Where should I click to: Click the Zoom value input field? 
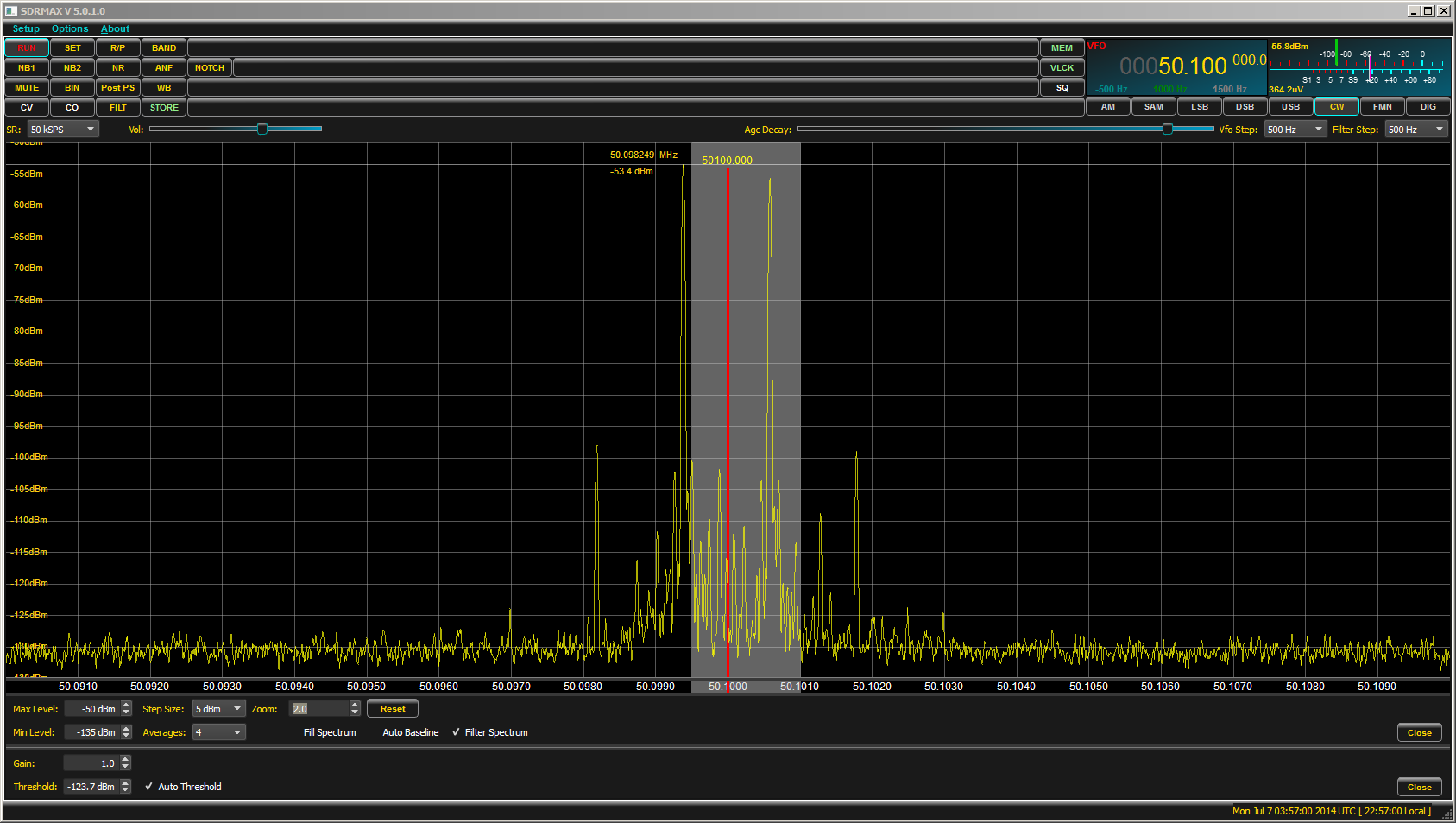[319, 709]
